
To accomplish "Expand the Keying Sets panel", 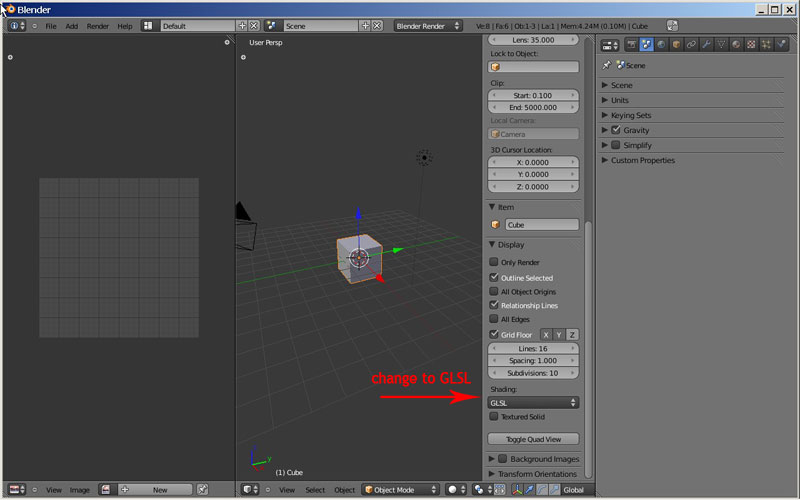I will (x=631, y=115).
